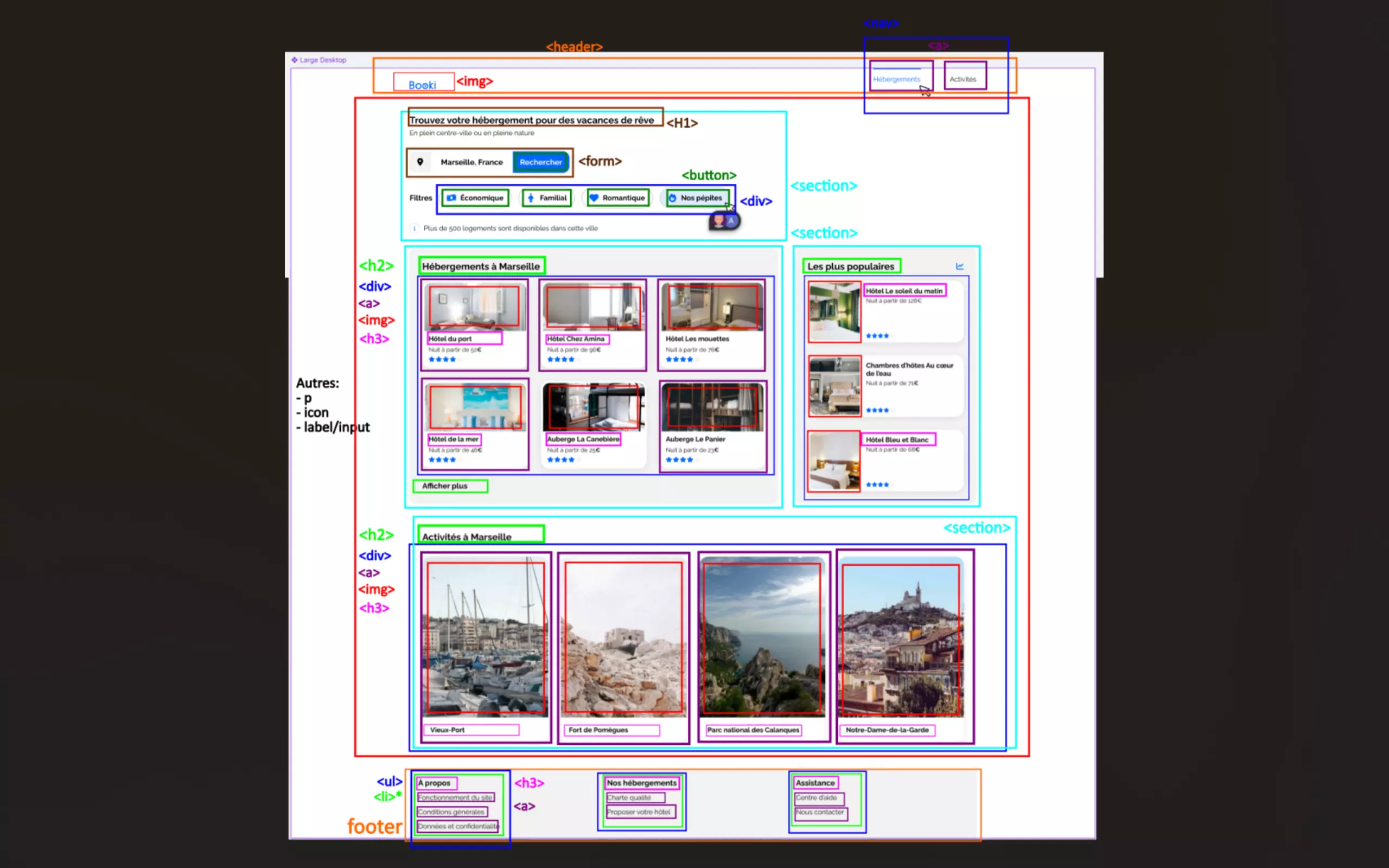The image size is (1389, 868).
Task: Click the user avatar bubble near filters
Action: click(x=724, y=221)
